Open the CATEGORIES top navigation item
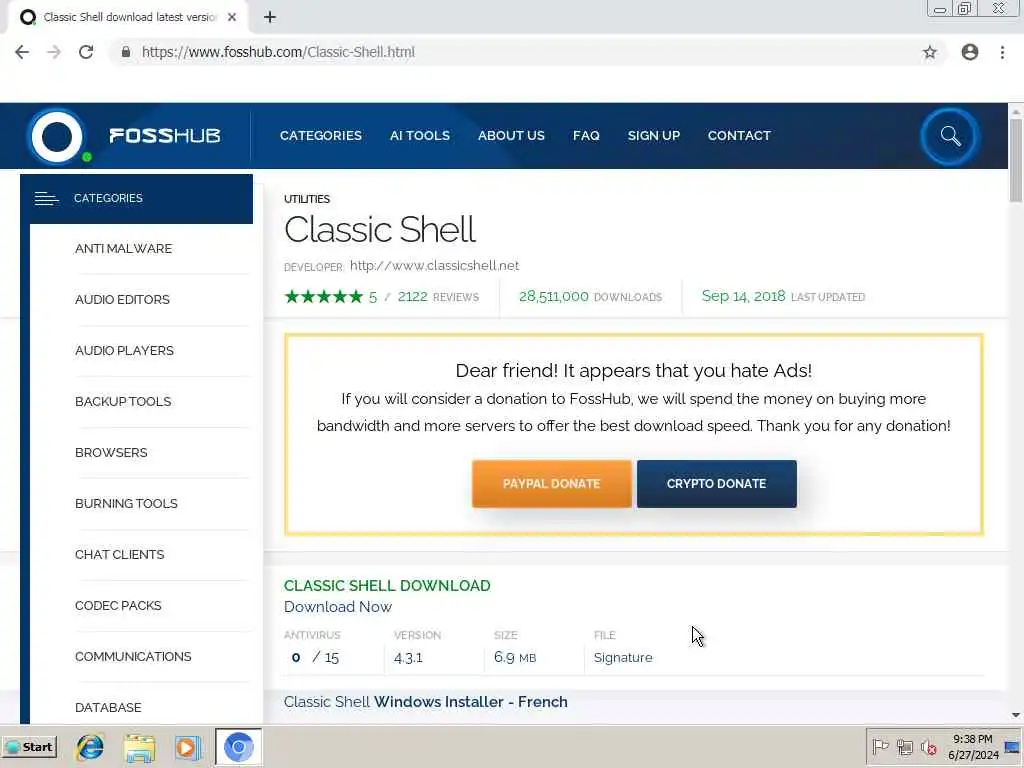 (321, 136)
